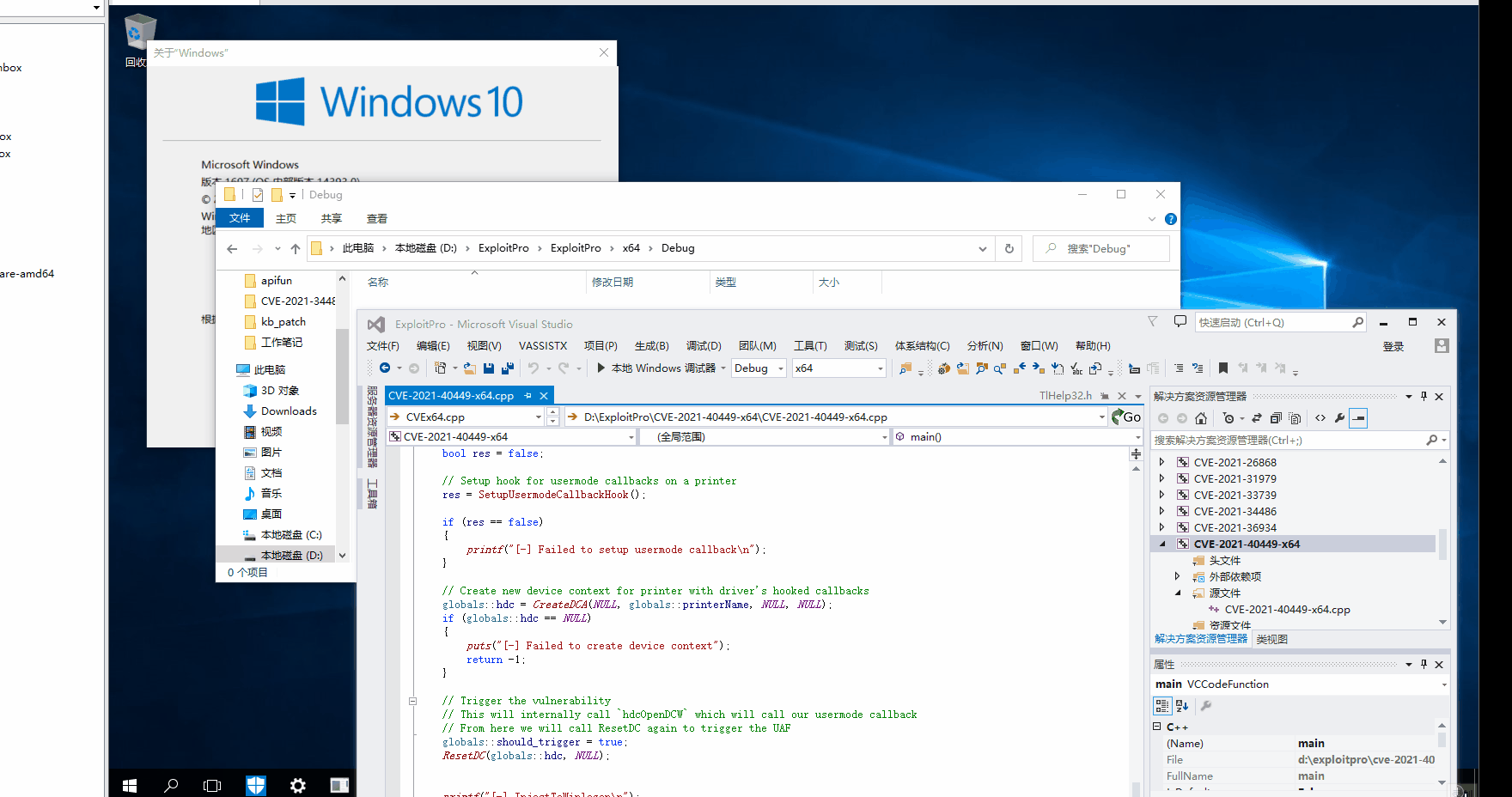This screenshot has height=797, width=1512.
Task: Click the Find in Files icon in toolbar
Action: point(906,368)
